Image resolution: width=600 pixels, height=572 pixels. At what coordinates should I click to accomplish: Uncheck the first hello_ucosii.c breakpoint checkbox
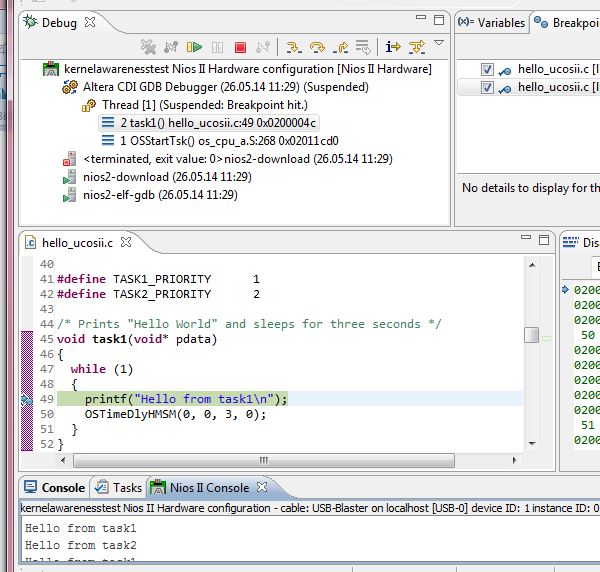point(487,69)
